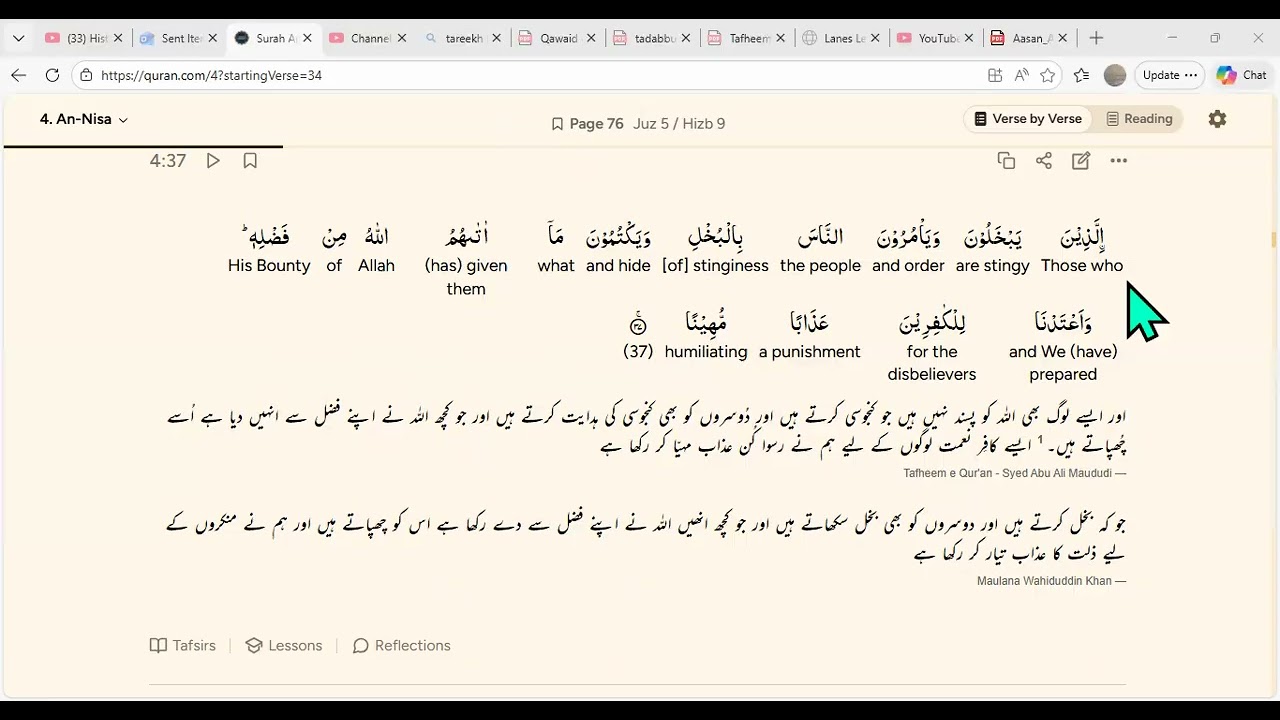The image size is (1280, 720).
Task: Click the Arabic word for 'and hide'
Action: (x=618, y=236)
